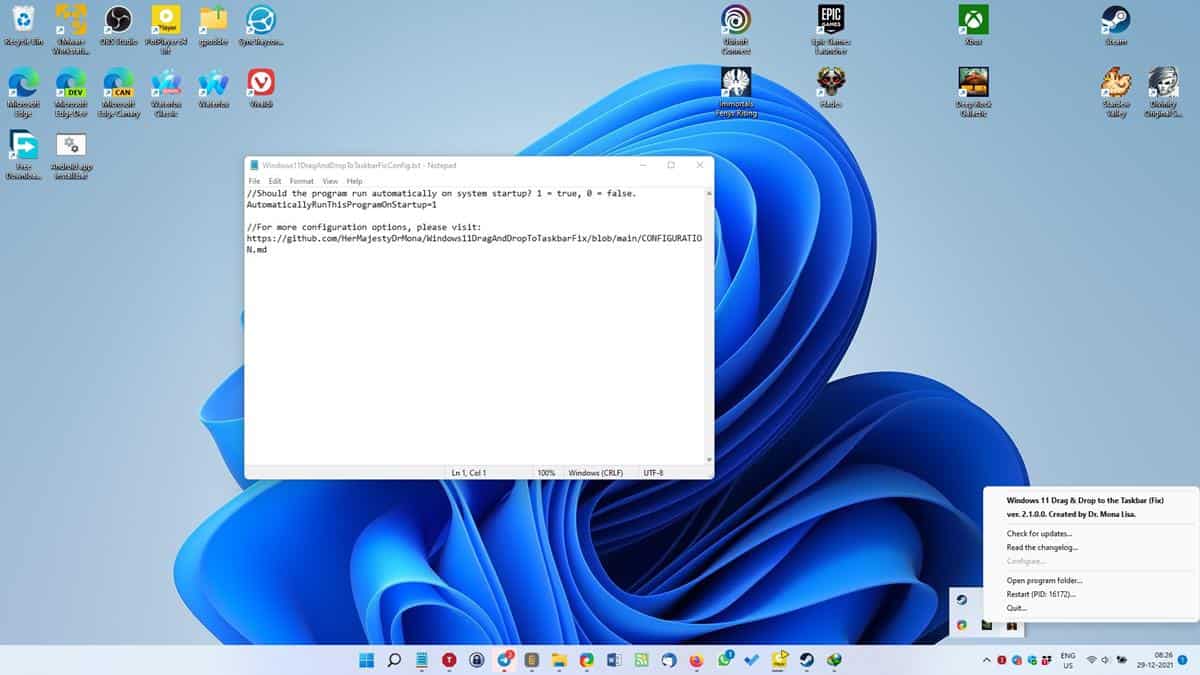Launch Hades from its desktop icon
This screenshot has width=1200, height=675.
(x=830, y=85)
